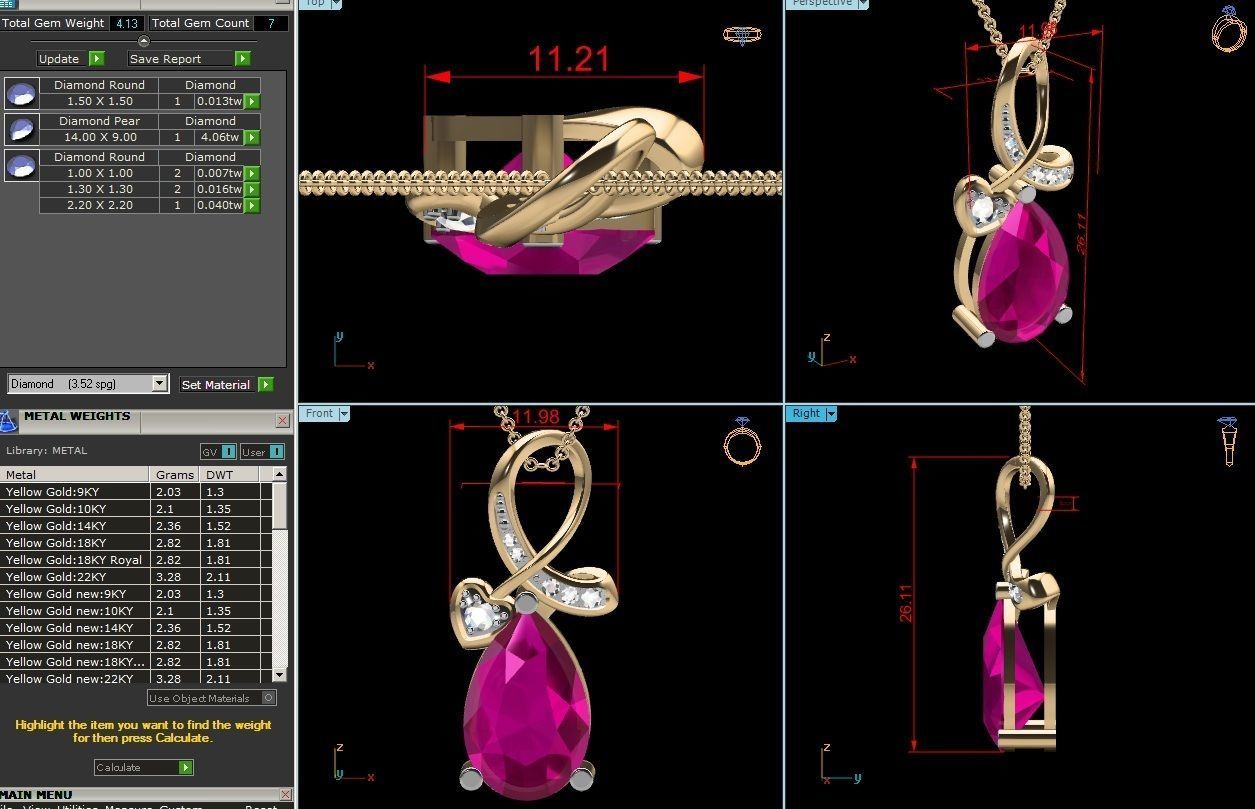Select the Yellow Gold:22KY row
Screen dimensions: 1255x809
(x=135, y=577)
